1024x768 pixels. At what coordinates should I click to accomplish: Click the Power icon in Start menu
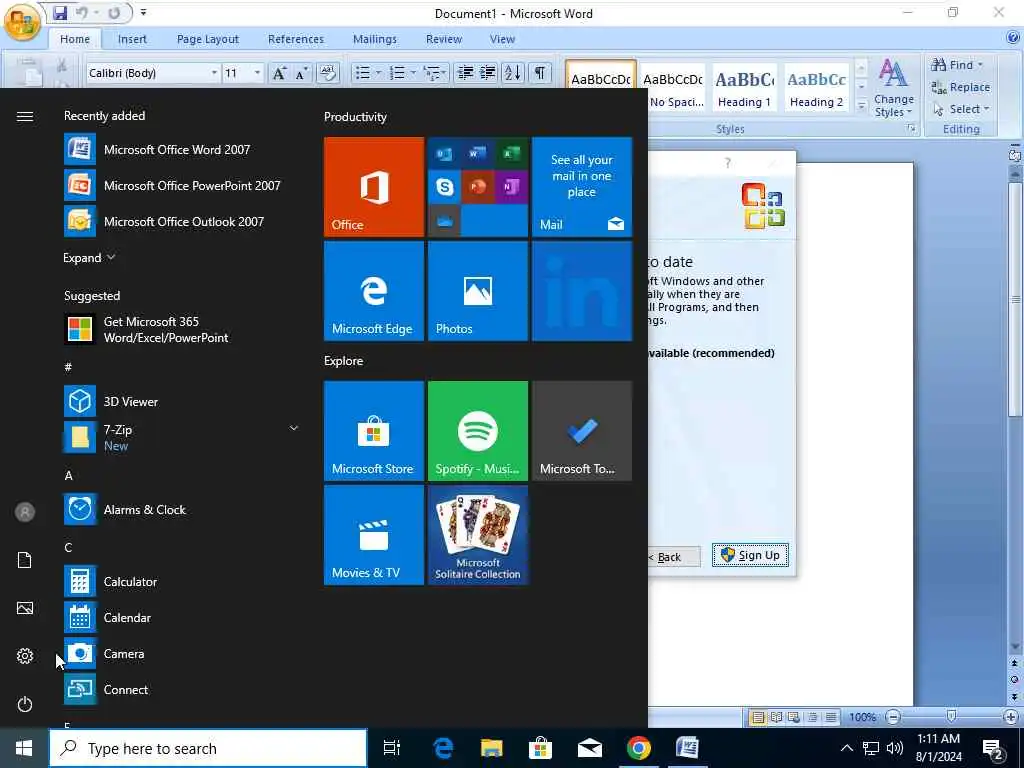click(25, 704)
